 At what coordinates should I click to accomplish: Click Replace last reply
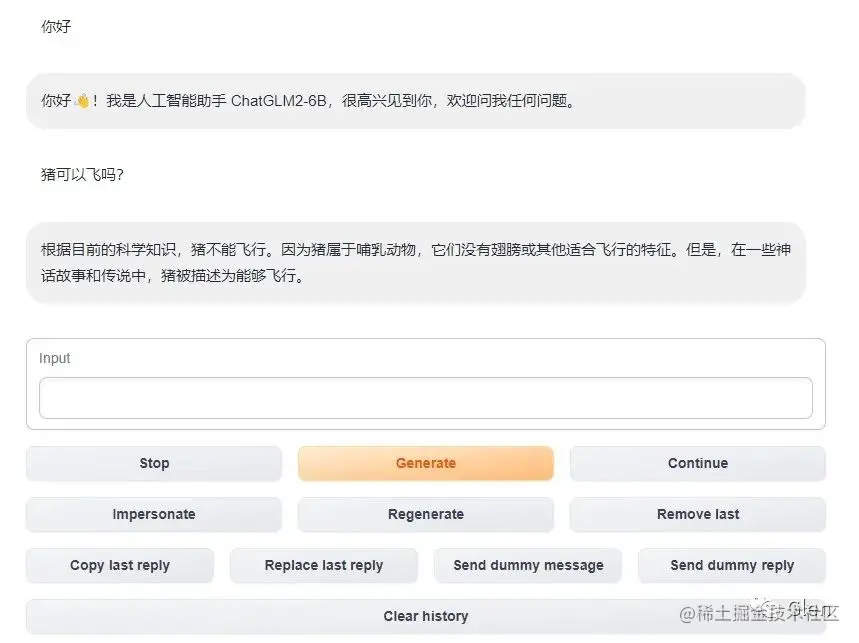323,565
